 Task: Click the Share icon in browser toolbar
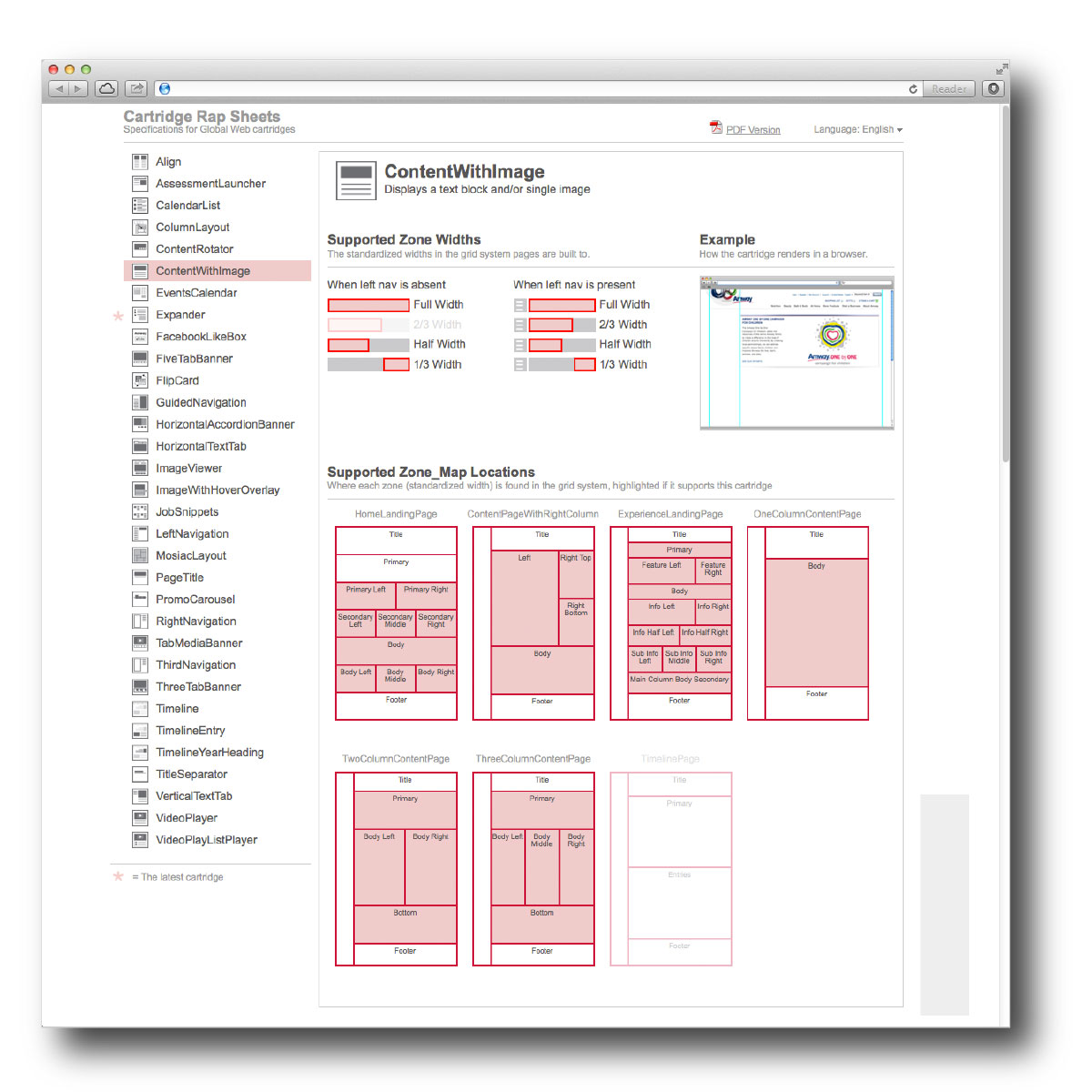point(136,88)
